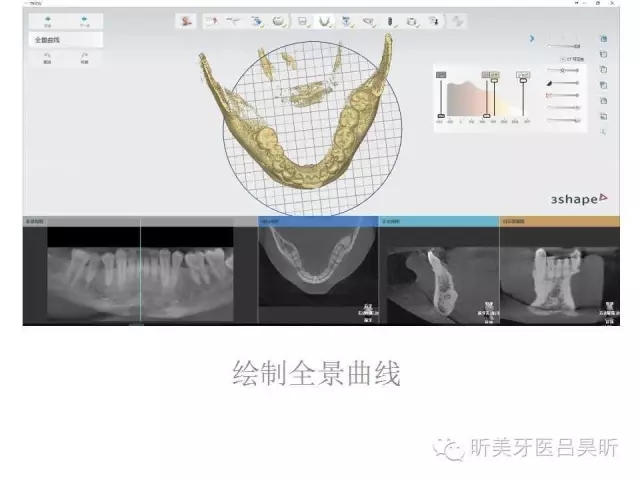Click the patient face icon in toolbar
This screenshot has width=640, height=480.
(187, 20)
